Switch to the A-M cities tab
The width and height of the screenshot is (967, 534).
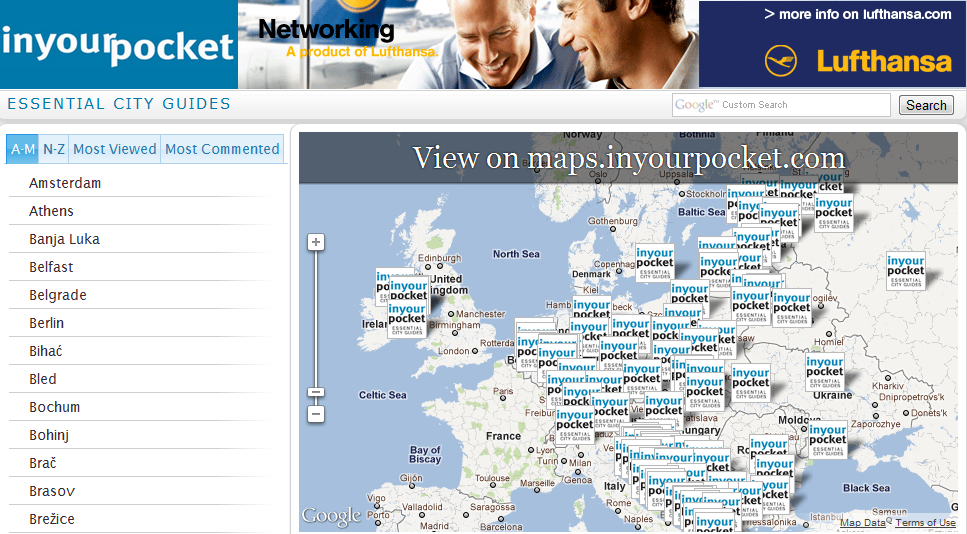tap(22, 149)
